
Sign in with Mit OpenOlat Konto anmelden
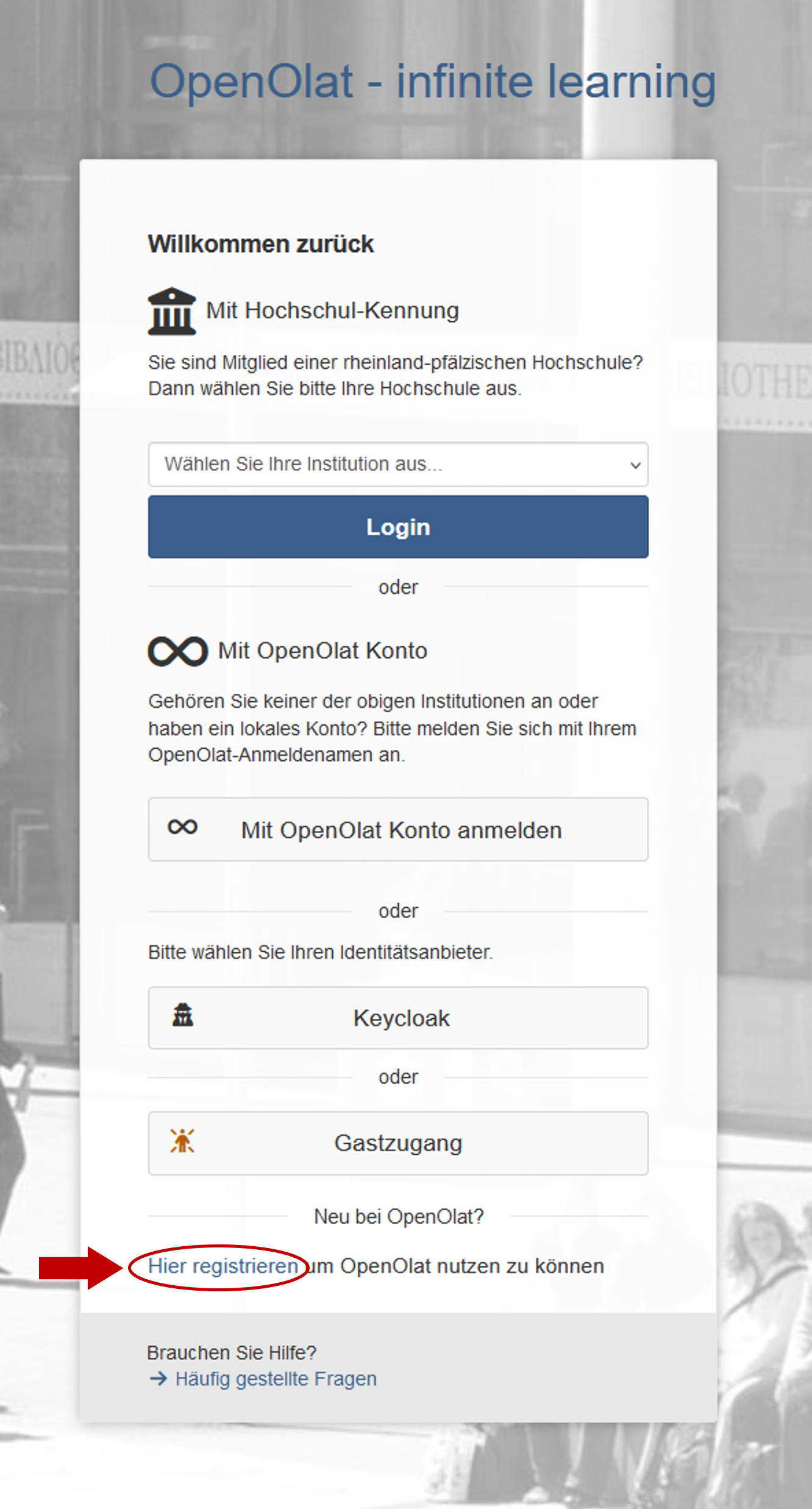[x=398, y=830]
